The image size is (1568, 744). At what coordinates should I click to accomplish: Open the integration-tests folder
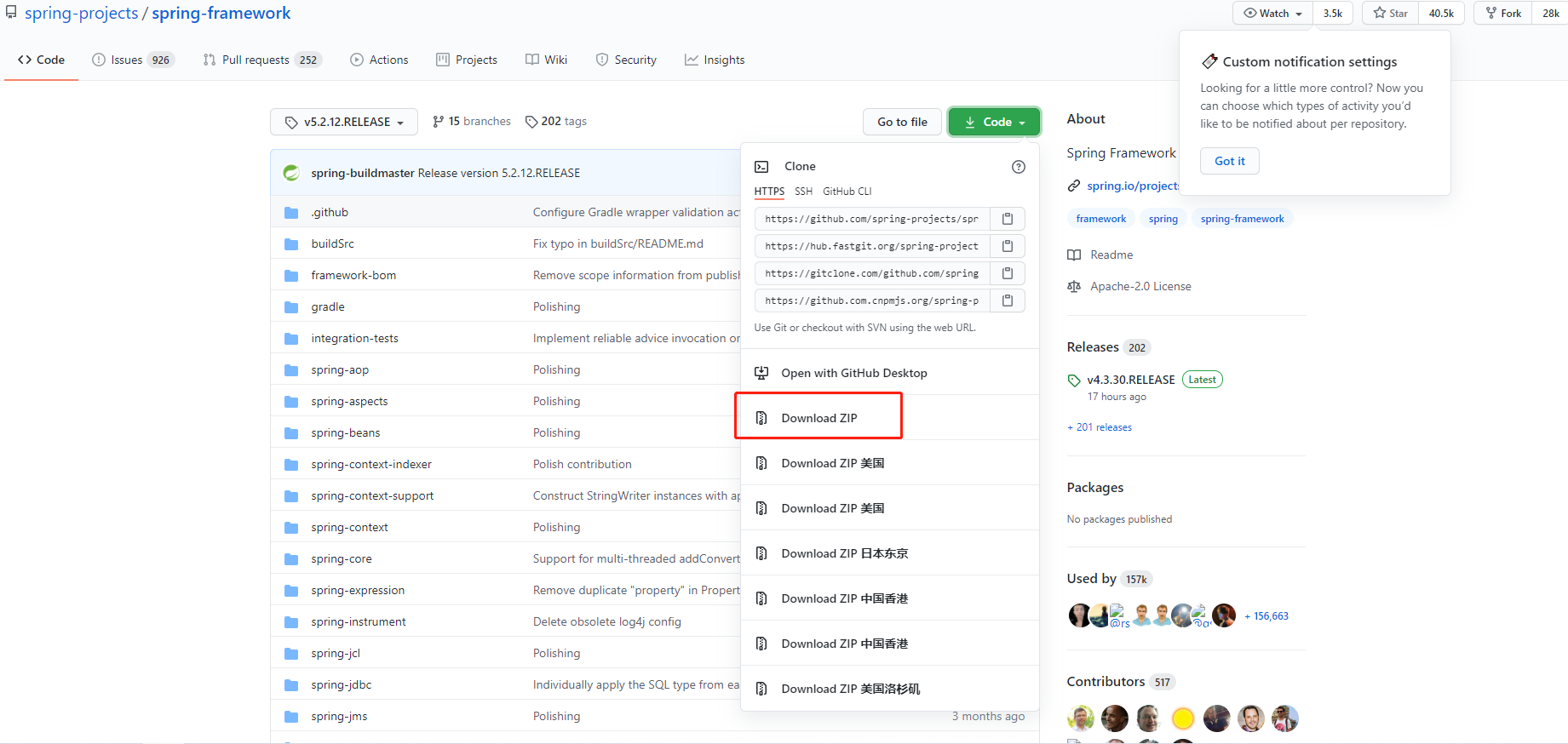[x=354, y=339]
